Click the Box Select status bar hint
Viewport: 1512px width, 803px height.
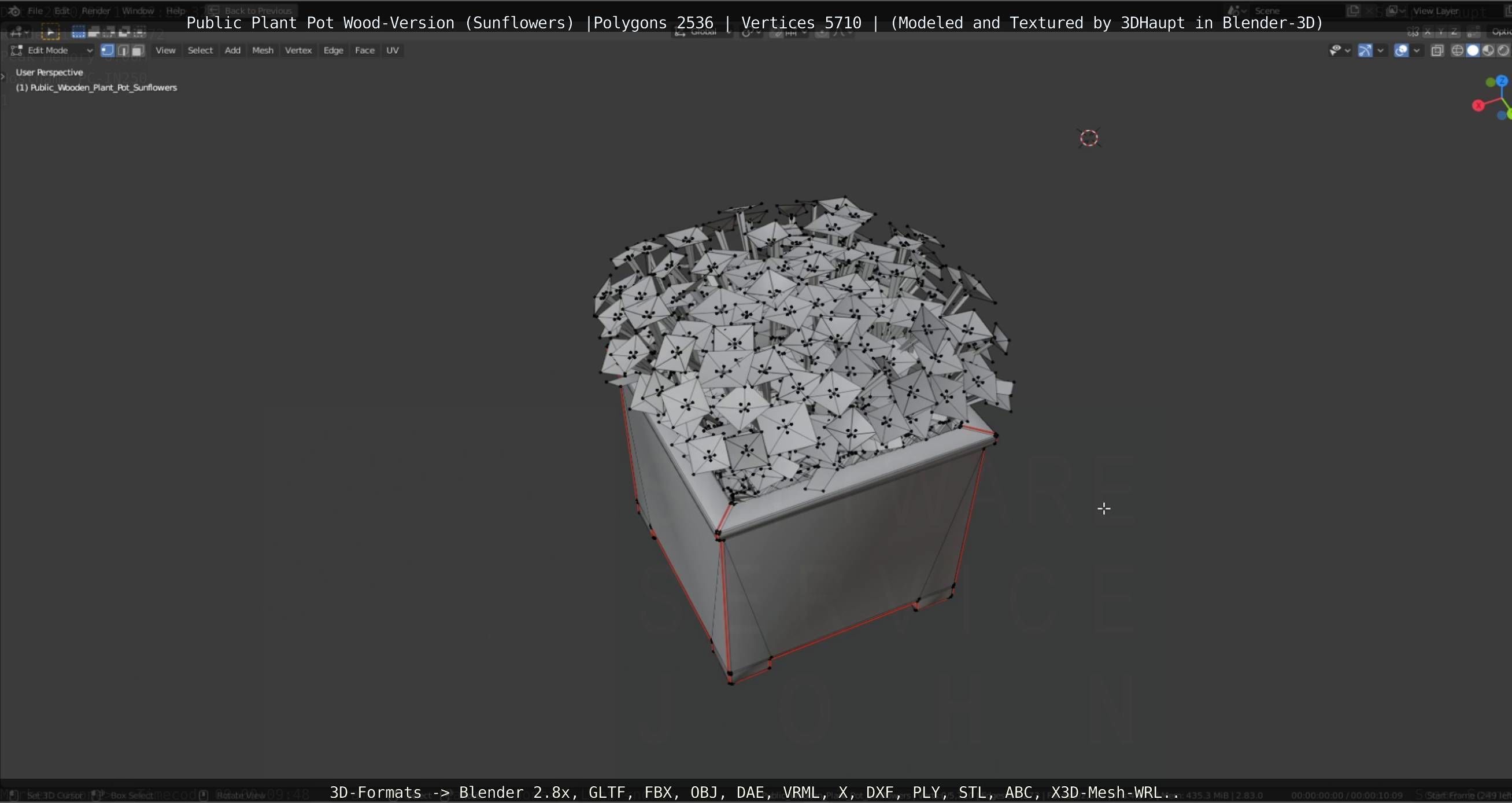pos(123,795)
